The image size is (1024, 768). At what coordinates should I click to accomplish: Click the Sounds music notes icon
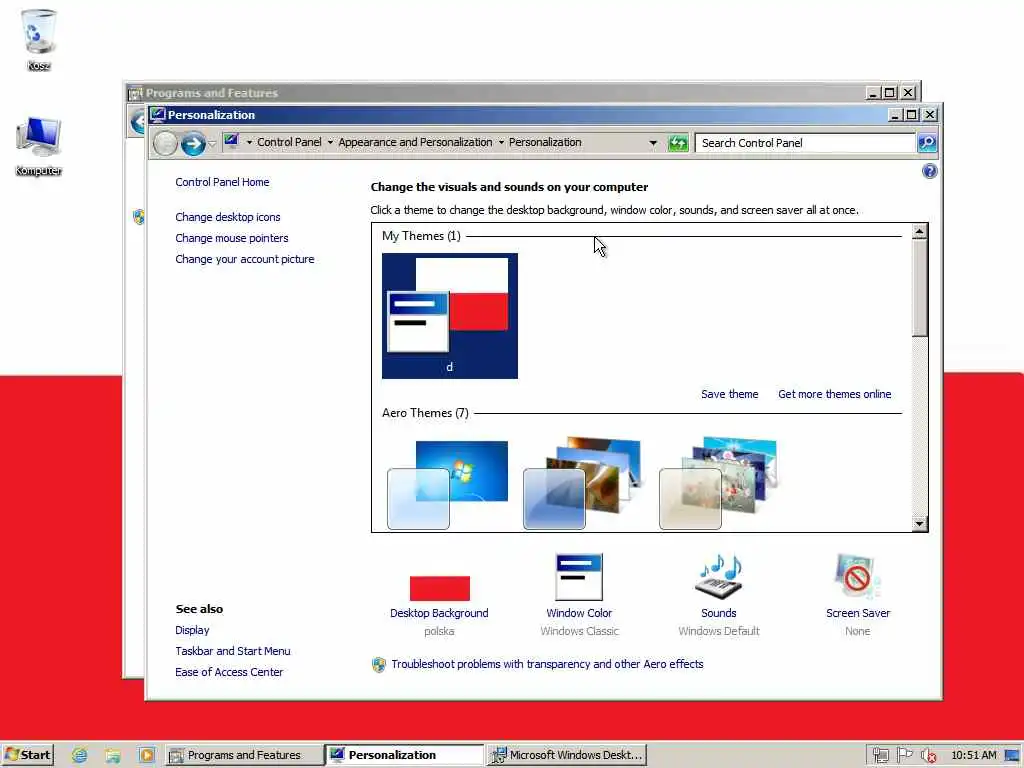coord(718,577)
